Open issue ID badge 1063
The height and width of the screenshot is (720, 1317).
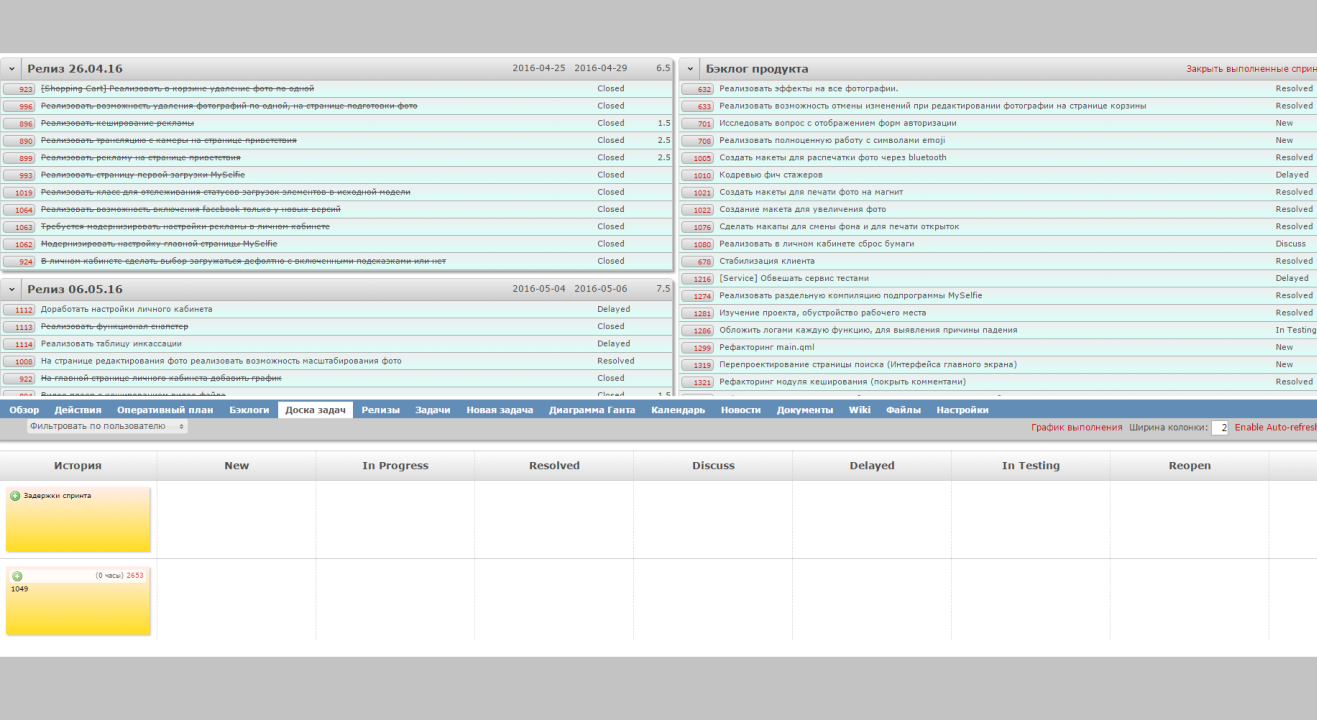[20, 227]
